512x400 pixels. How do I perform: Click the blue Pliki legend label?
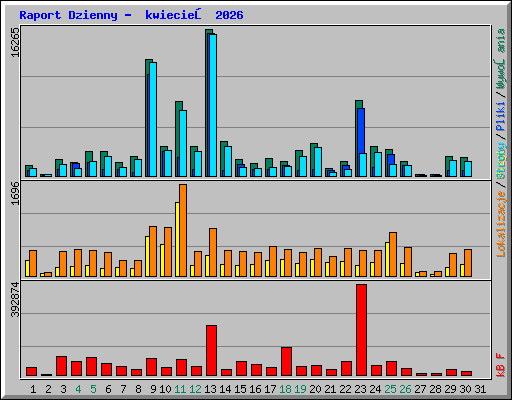pyautogui.click(x=501, y=116)
